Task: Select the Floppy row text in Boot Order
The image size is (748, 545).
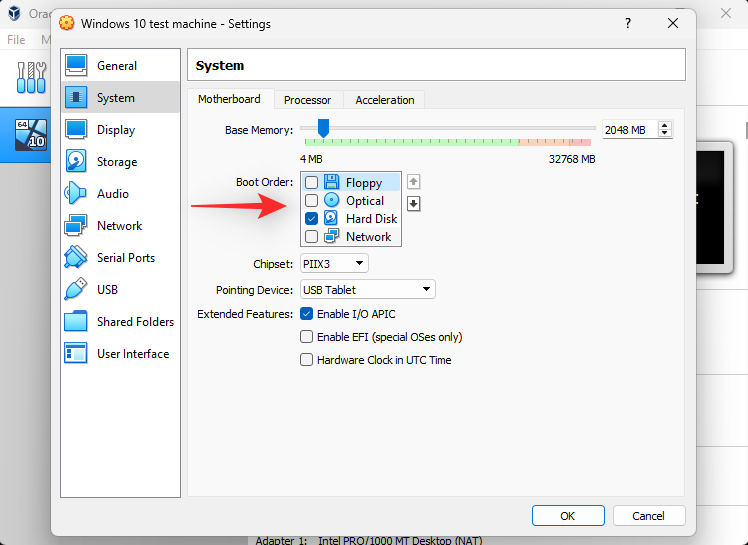Action: (364, 183)
